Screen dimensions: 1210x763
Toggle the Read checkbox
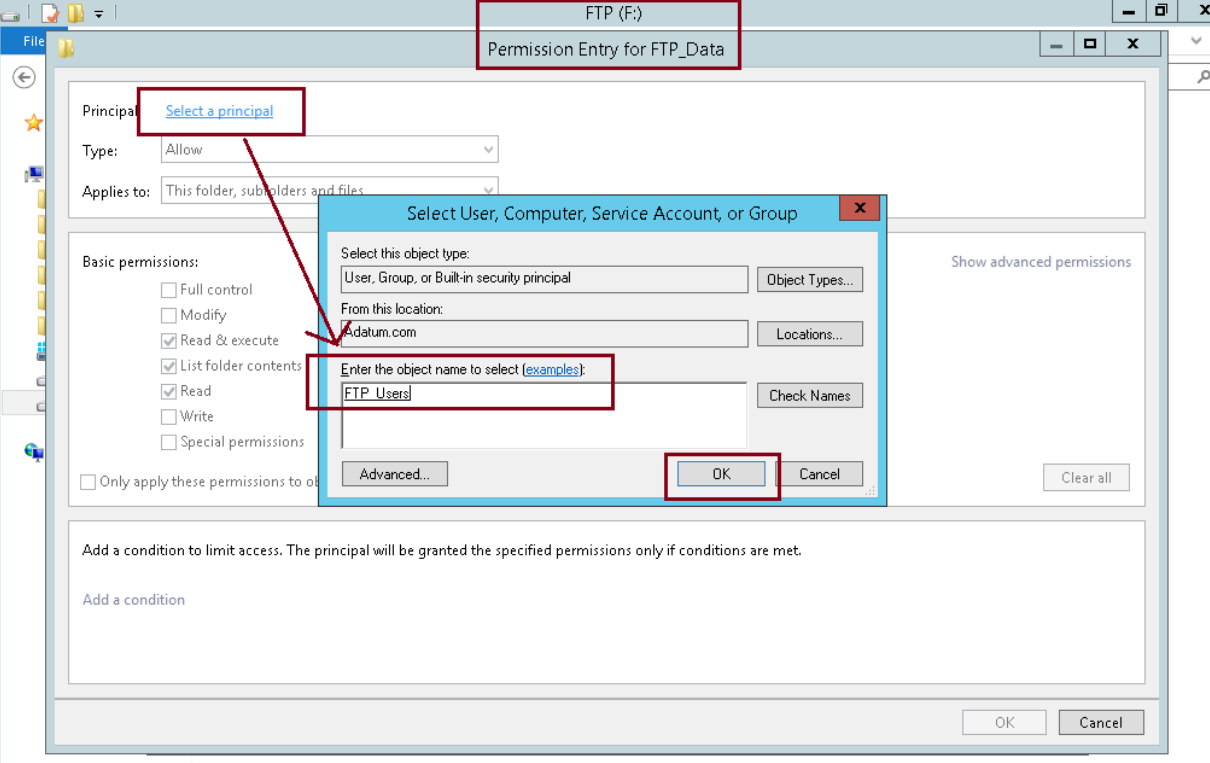coord(168,391)
